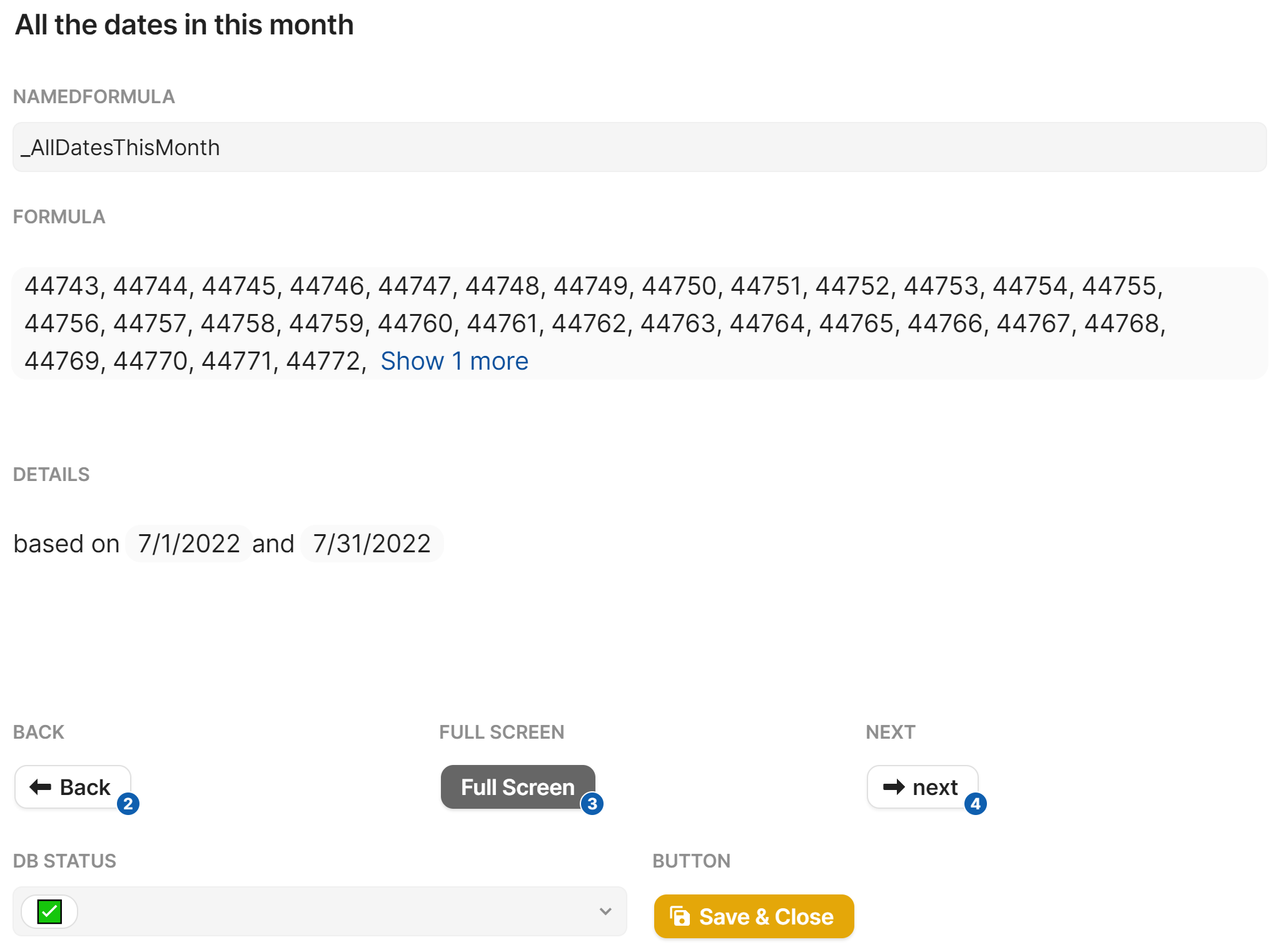Click the value 44772 in the formula list
Viewport: 1269px width, 952px height.
[323, 361]
